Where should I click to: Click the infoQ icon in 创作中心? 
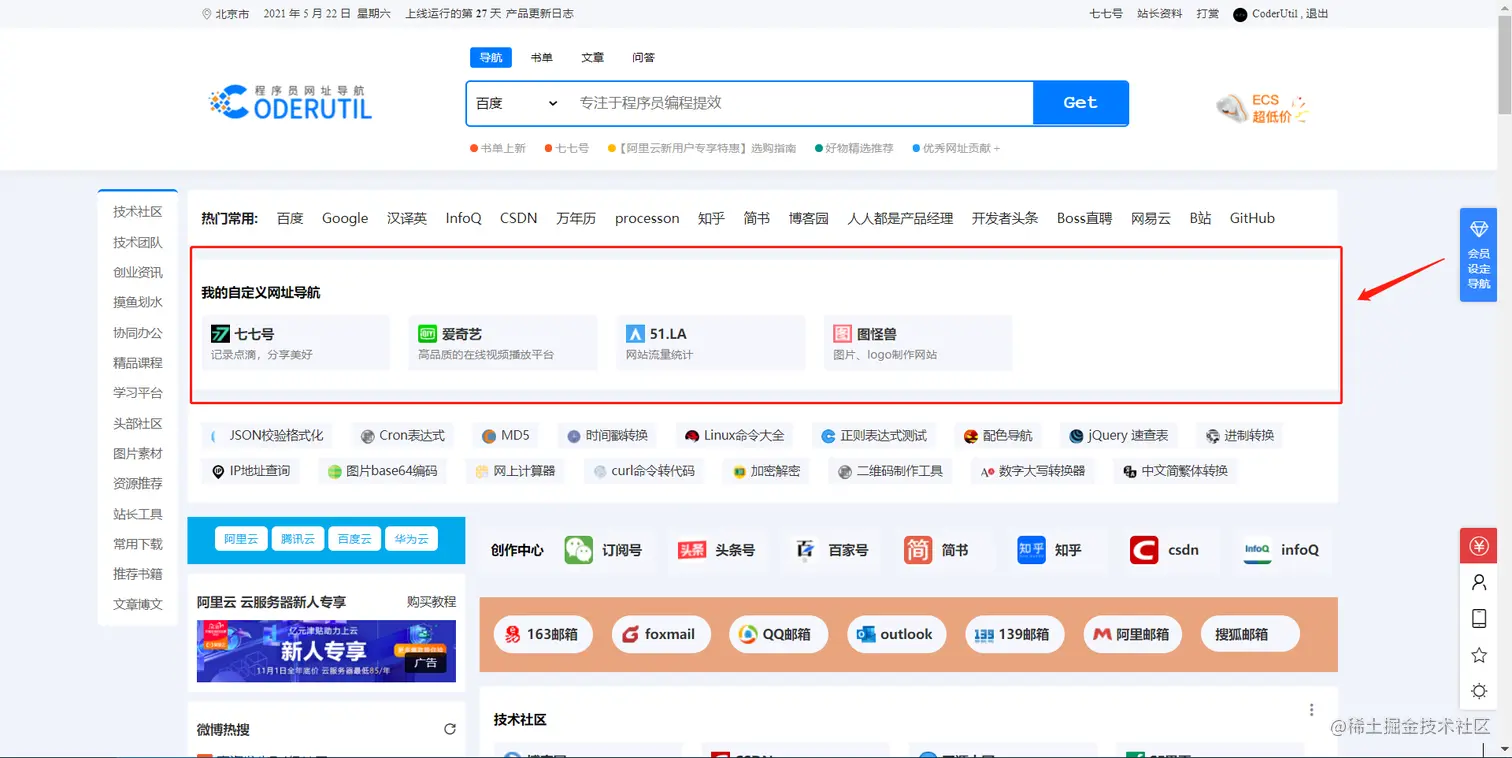point(1257,550)
